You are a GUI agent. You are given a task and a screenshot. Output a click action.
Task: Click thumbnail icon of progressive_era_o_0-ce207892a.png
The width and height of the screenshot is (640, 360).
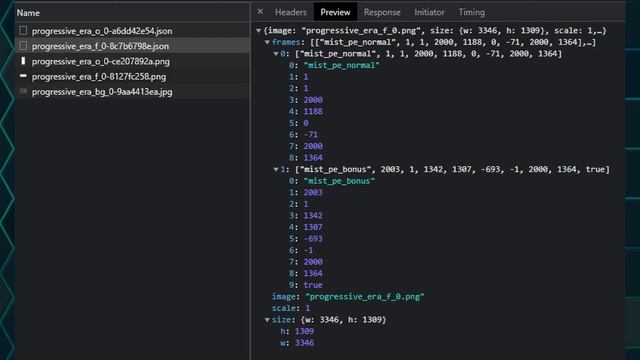tap(23, 61)
